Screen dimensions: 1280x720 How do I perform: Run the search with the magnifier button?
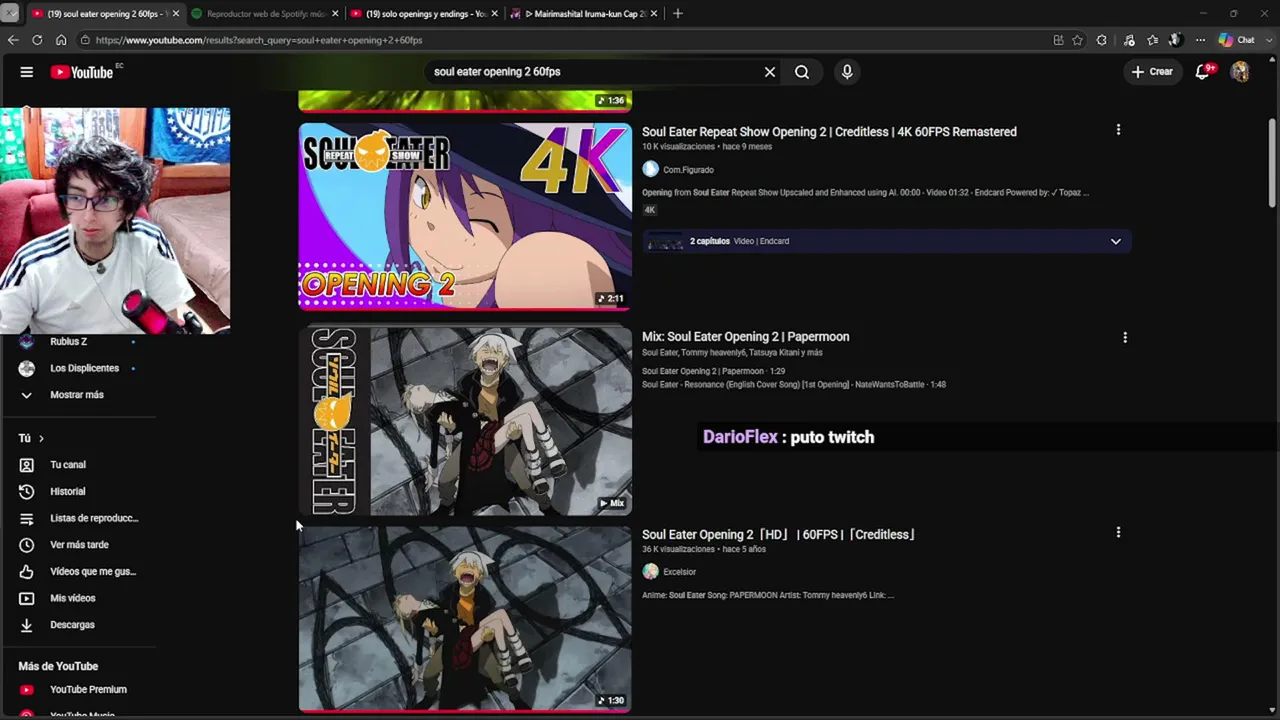(x=802, y=72)
